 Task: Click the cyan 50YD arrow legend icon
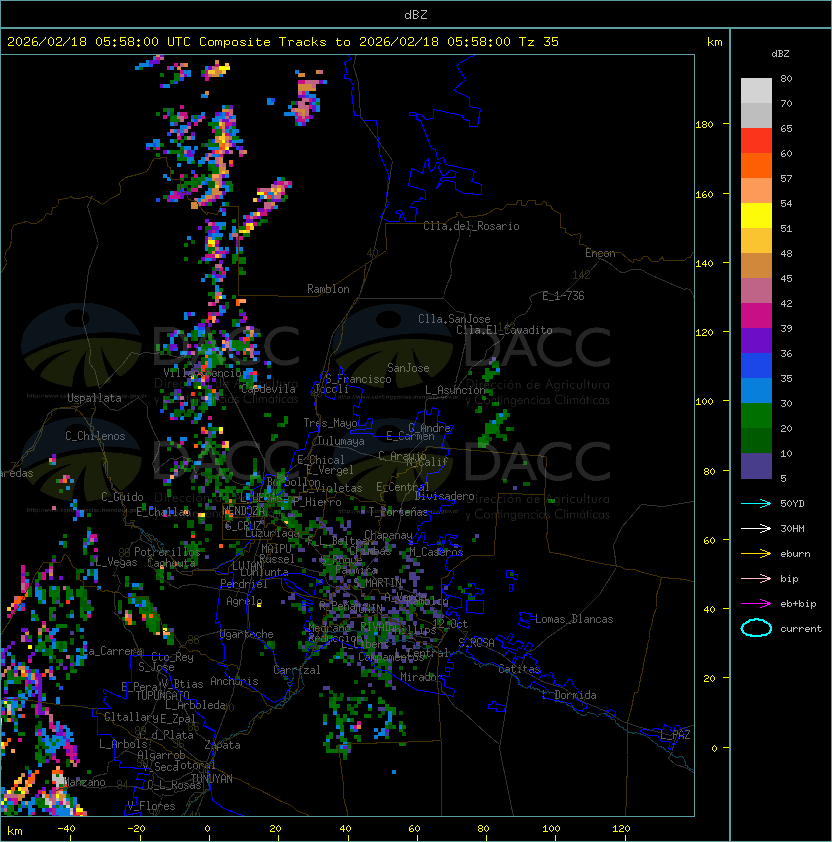click(x=756, y=504)
